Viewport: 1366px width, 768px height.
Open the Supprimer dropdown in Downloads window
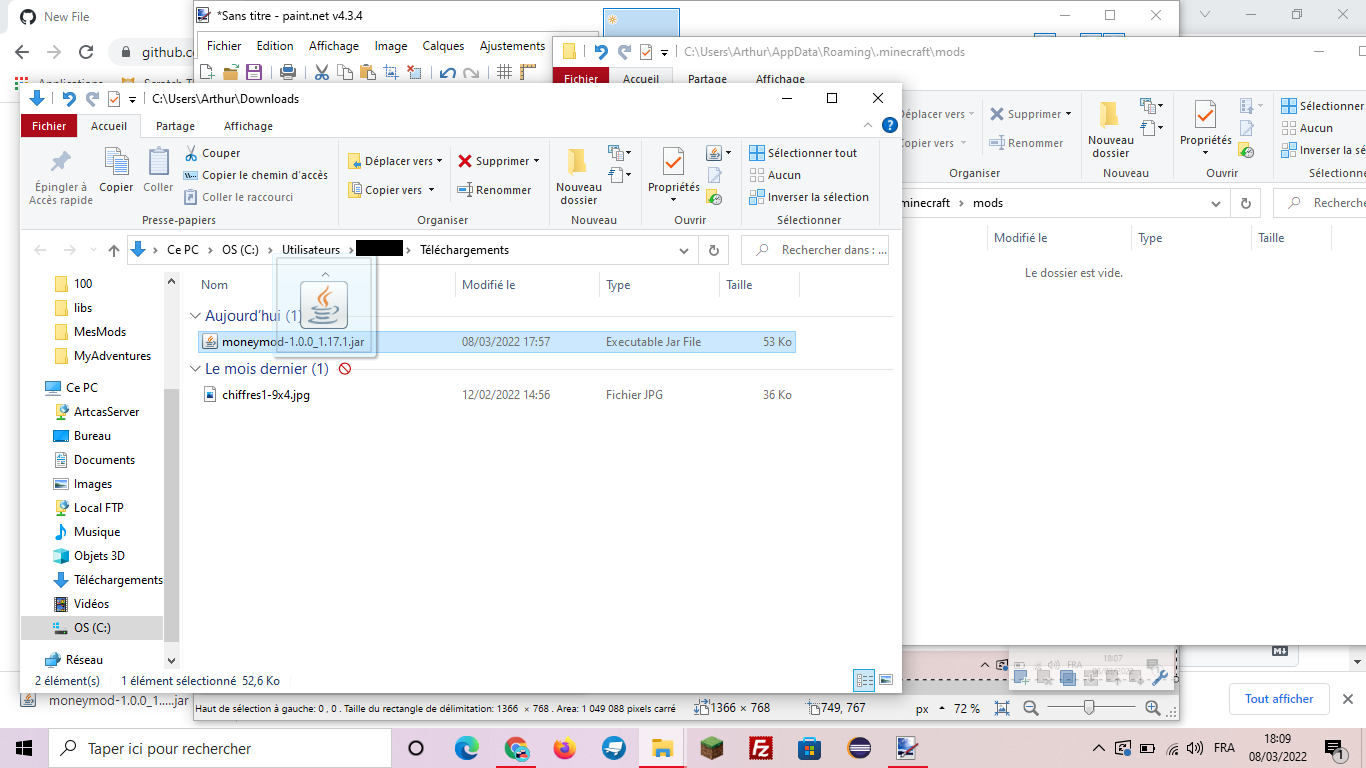[499, 161]
